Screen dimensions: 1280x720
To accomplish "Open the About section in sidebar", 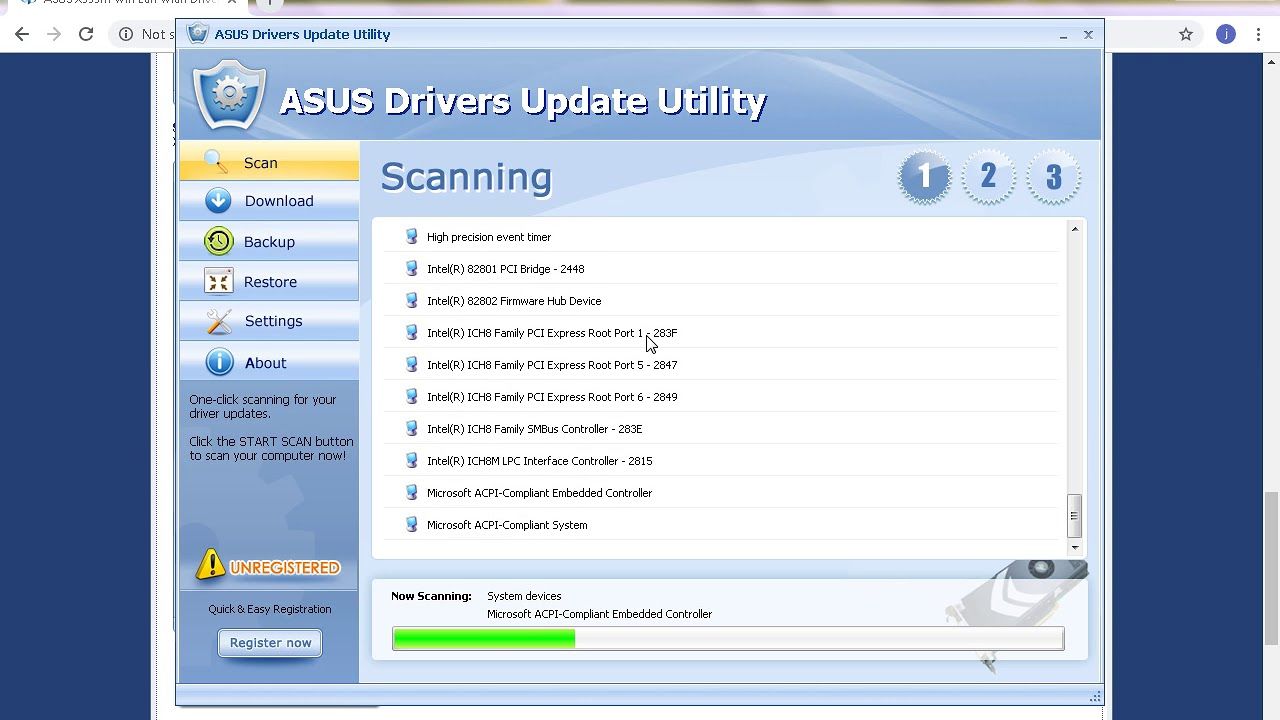I will click(269, 362).
